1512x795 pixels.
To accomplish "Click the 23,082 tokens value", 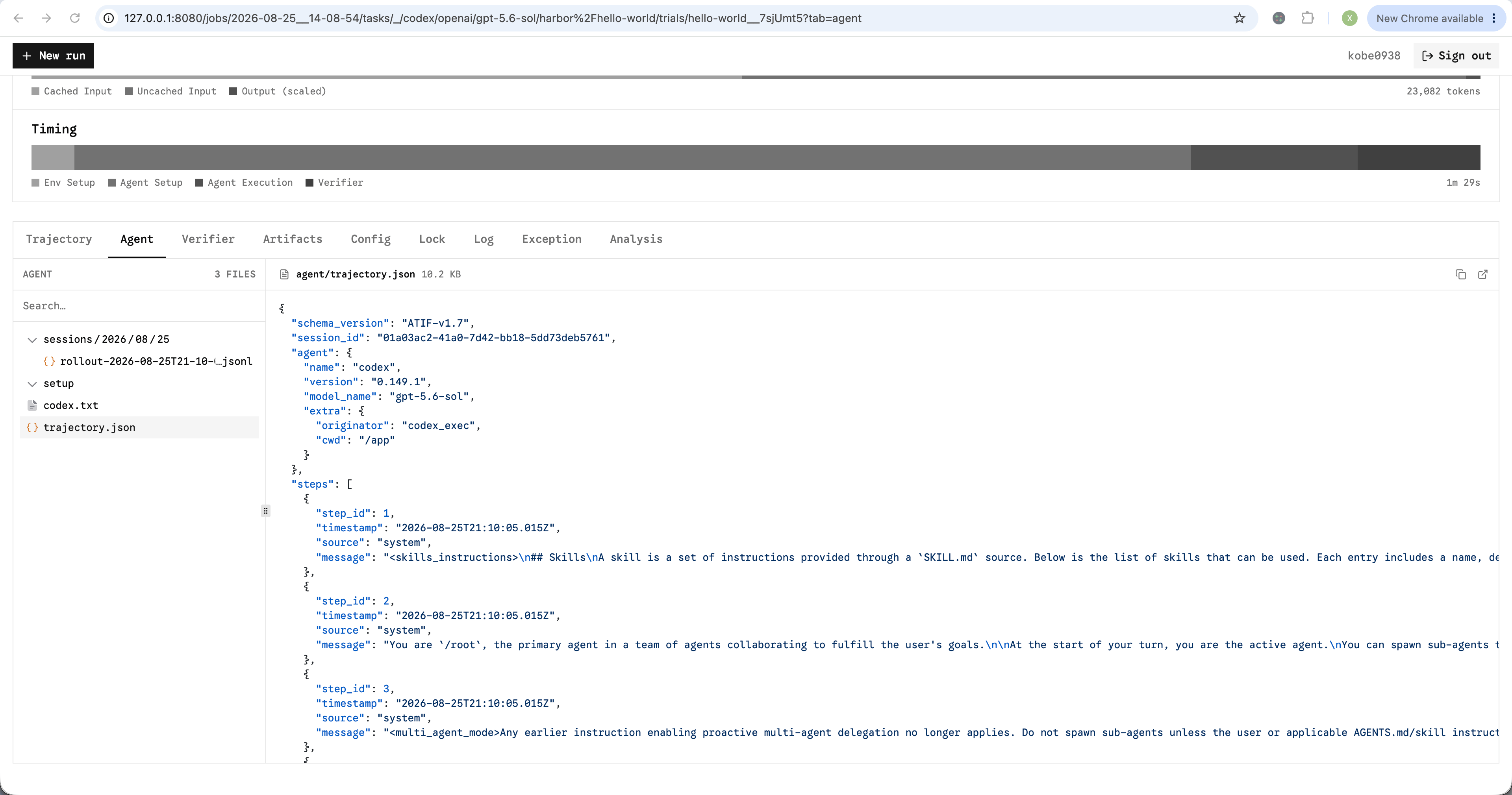I will tap(1443, 92).
